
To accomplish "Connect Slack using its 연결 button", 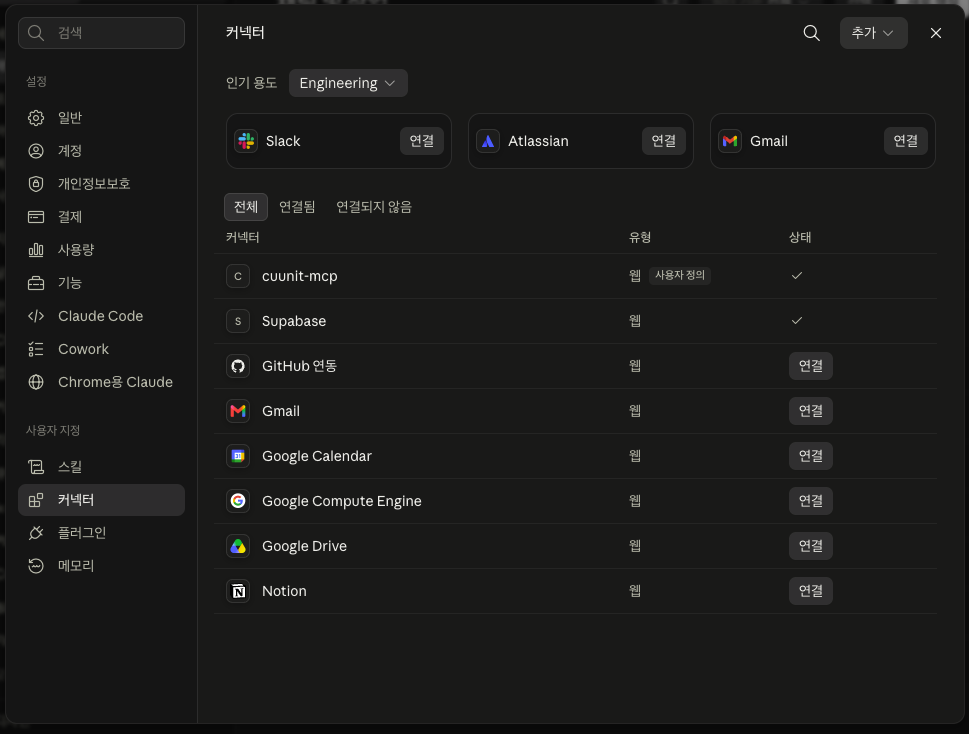I will [421, 141].
